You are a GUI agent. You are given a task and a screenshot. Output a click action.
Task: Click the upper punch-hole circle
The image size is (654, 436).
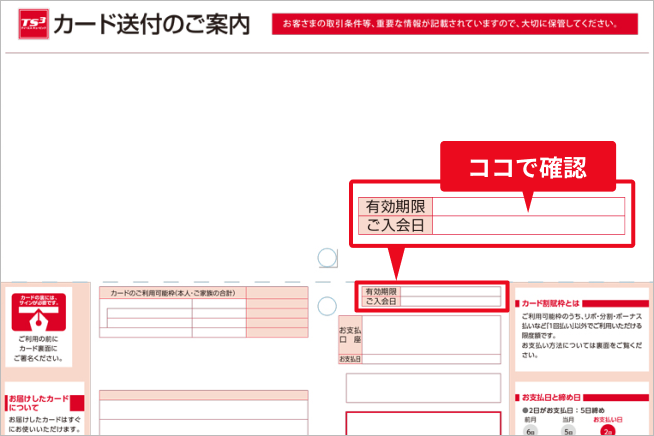(327, 258)
